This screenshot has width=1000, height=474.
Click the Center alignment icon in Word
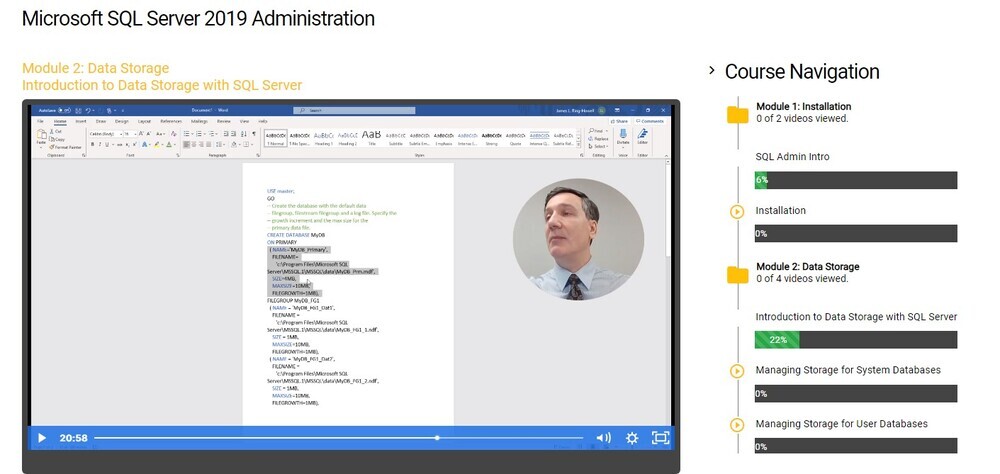(194, 144)
